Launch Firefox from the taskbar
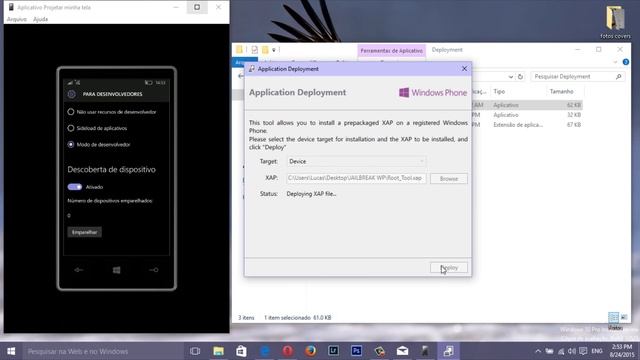This screenshot has width=640, height=360. click(x=310, y=351)
